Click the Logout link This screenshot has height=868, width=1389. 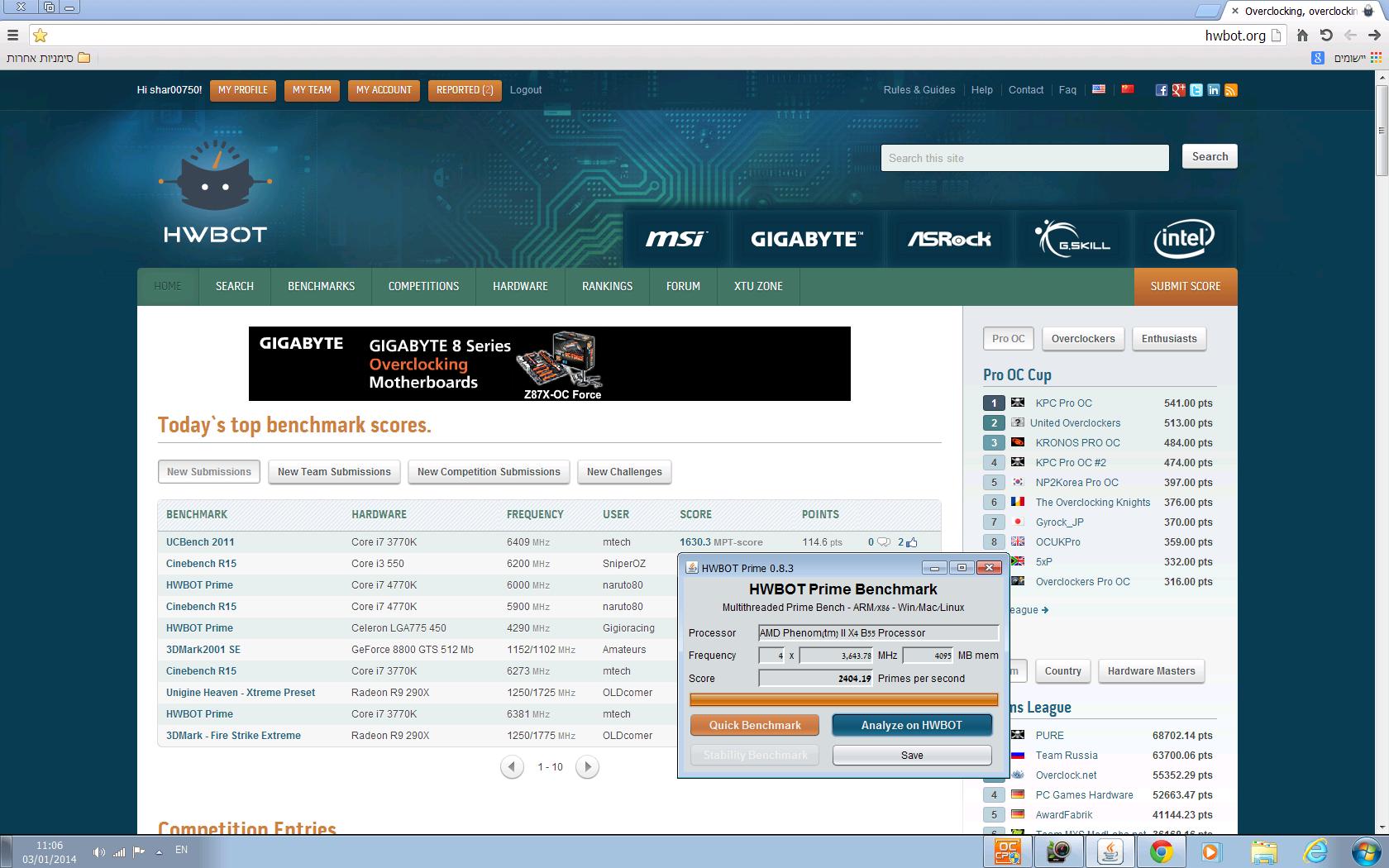(x=526, y=90)
